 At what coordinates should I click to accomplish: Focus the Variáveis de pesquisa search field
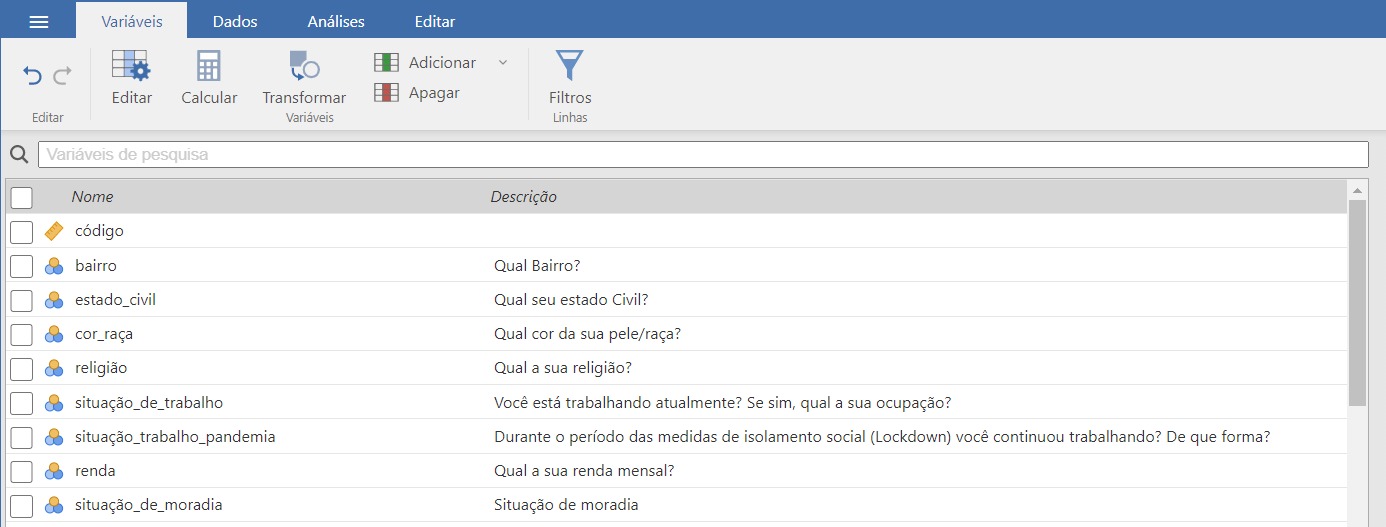click(702, 155)
